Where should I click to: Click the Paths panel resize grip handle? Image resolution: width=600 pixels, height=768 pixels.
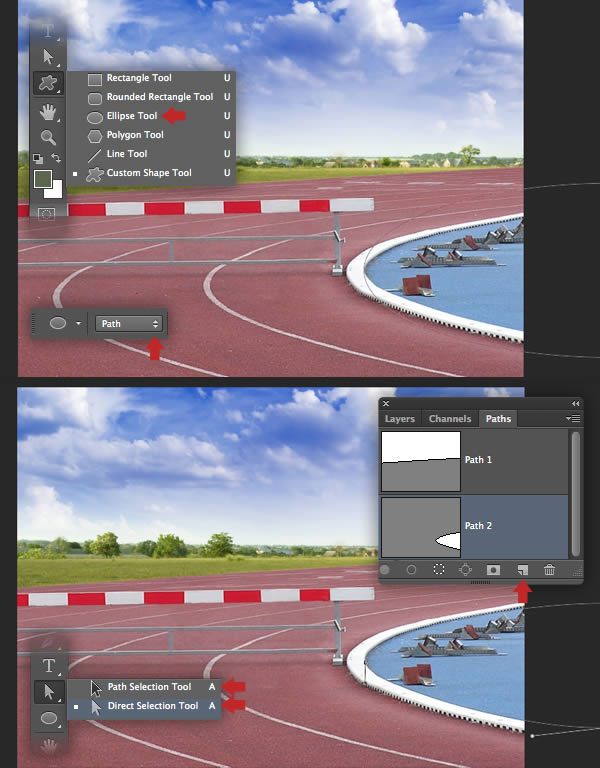click(578, 572)
